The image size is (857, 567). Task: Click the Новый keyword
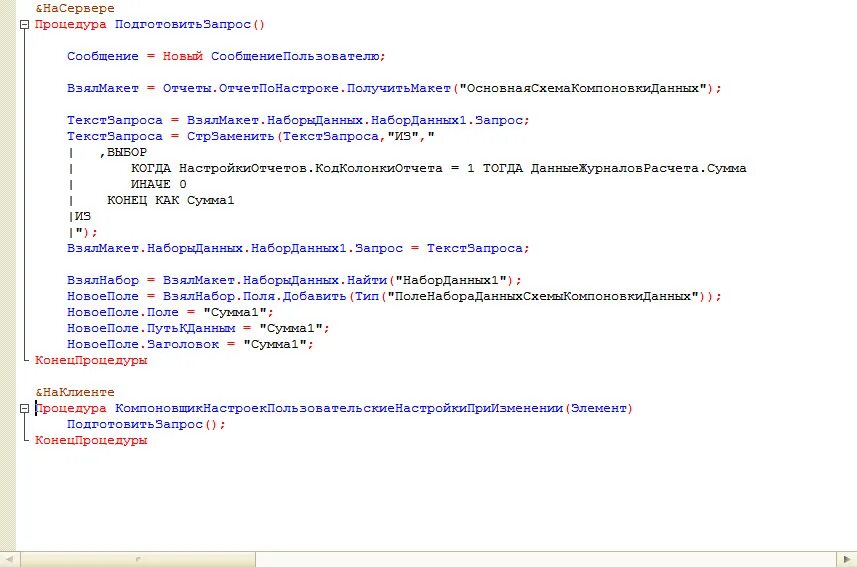(x=183, y=56)
